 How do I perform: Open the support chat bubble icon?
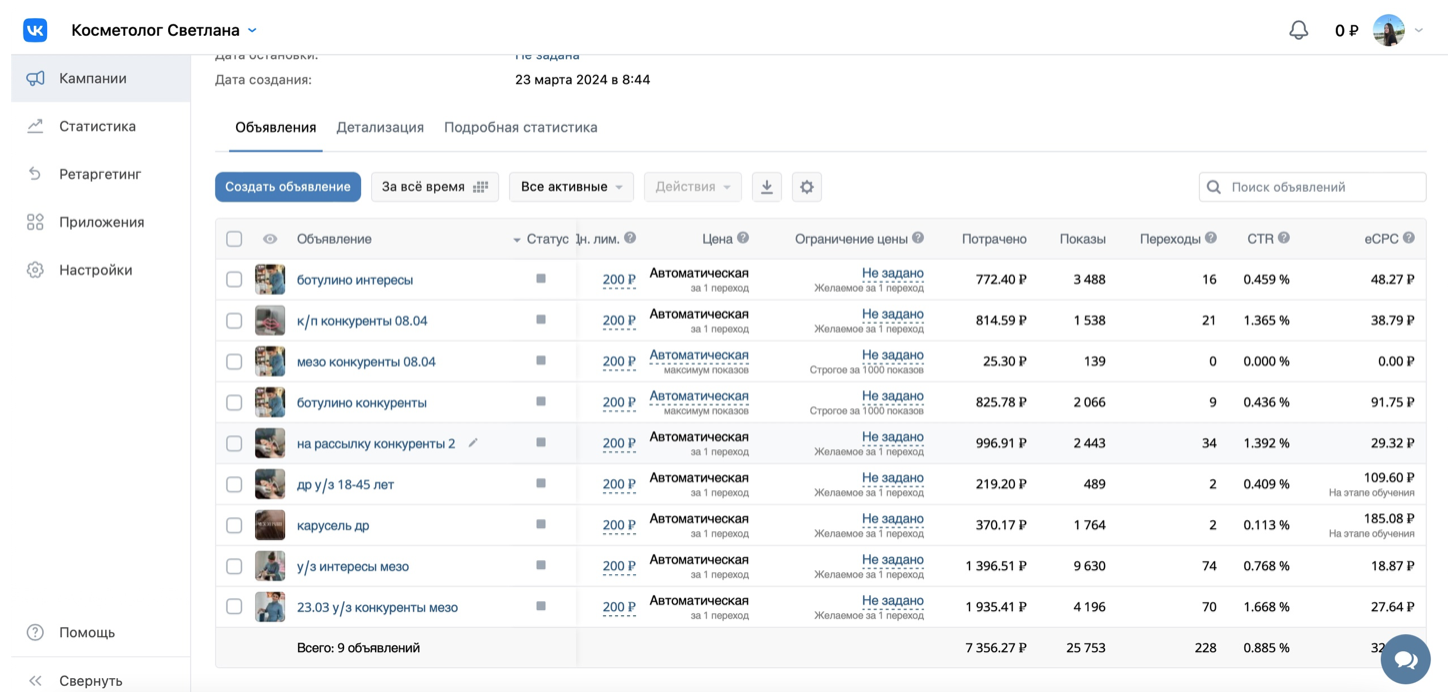pos(1405,660)
